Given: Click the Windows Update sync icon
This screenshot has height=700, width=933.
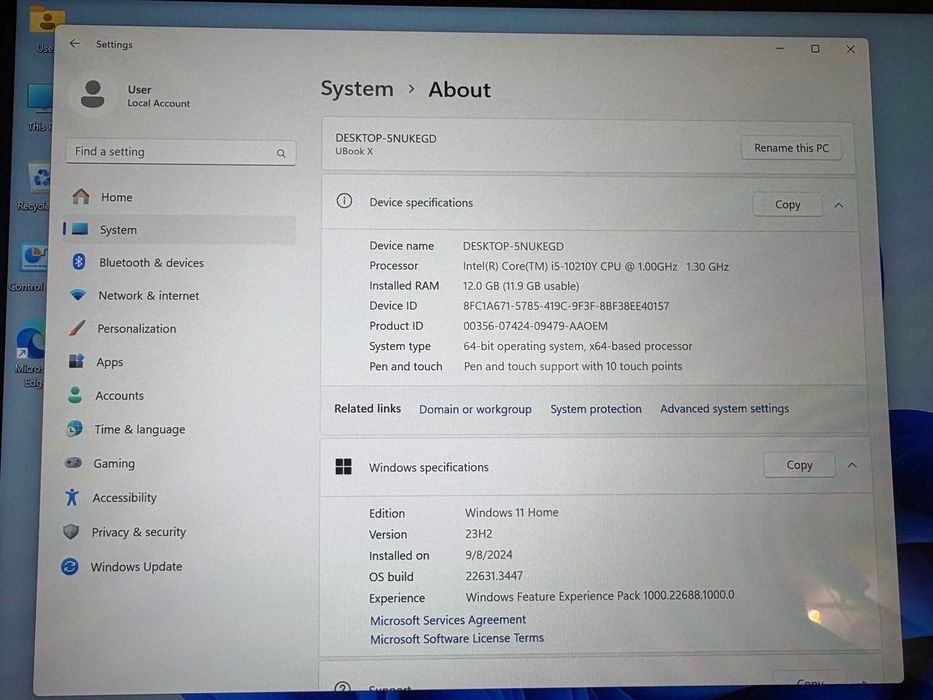Looking at the screenshot, I should 70,566.
